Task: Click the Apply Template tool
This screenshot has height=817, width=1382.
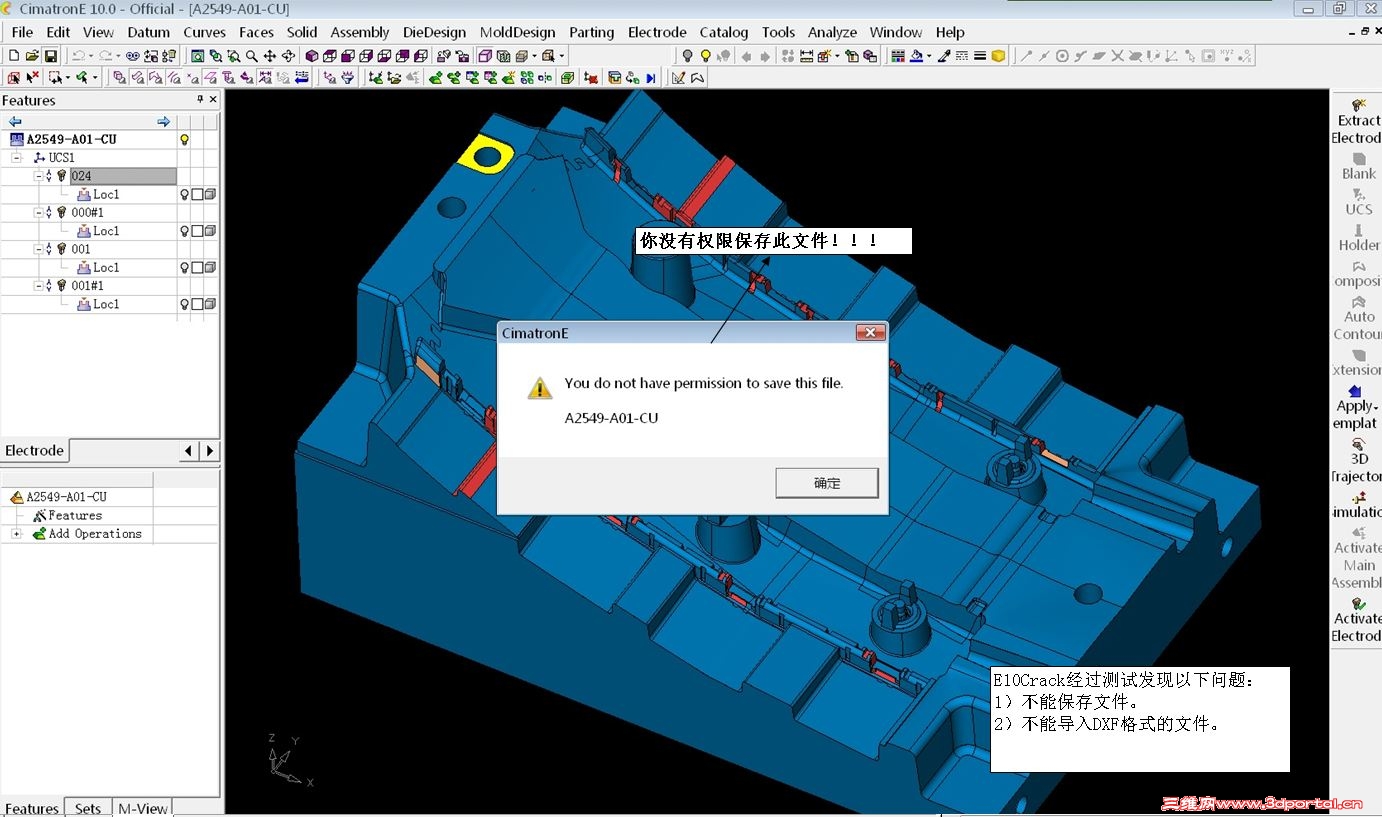Action: coord(1356,407)
